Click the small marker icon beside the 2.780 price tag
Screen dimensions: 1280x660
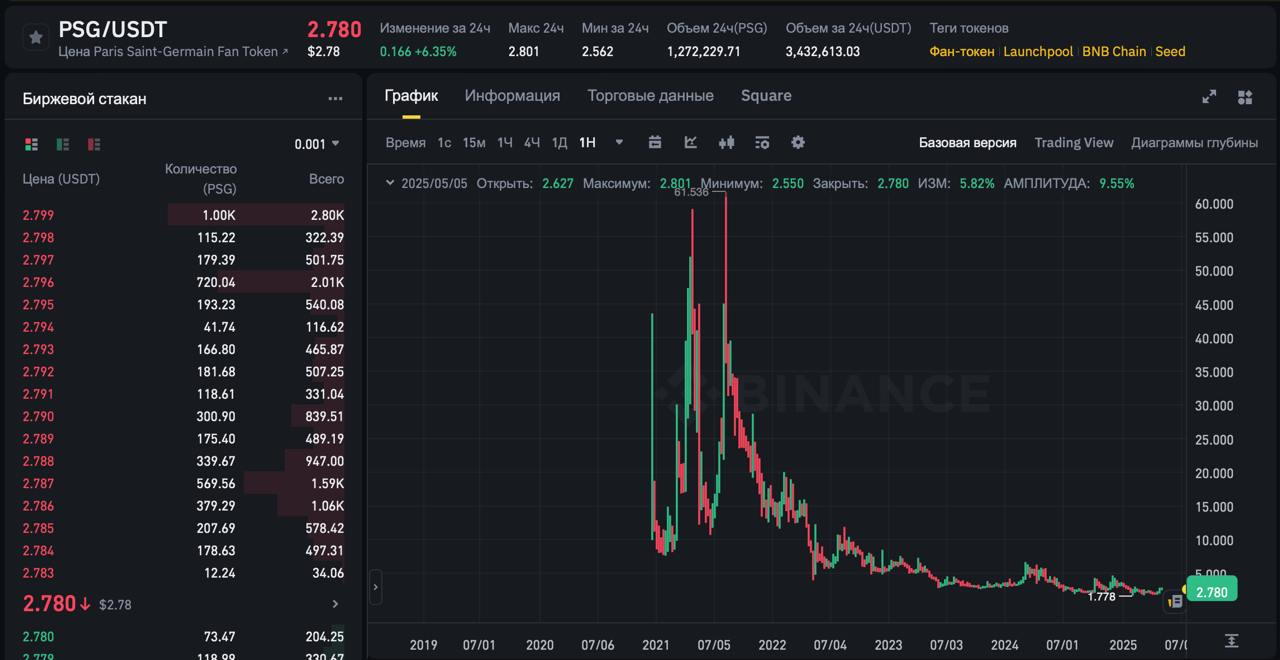pyautogui.click(x=1176, y=601)
